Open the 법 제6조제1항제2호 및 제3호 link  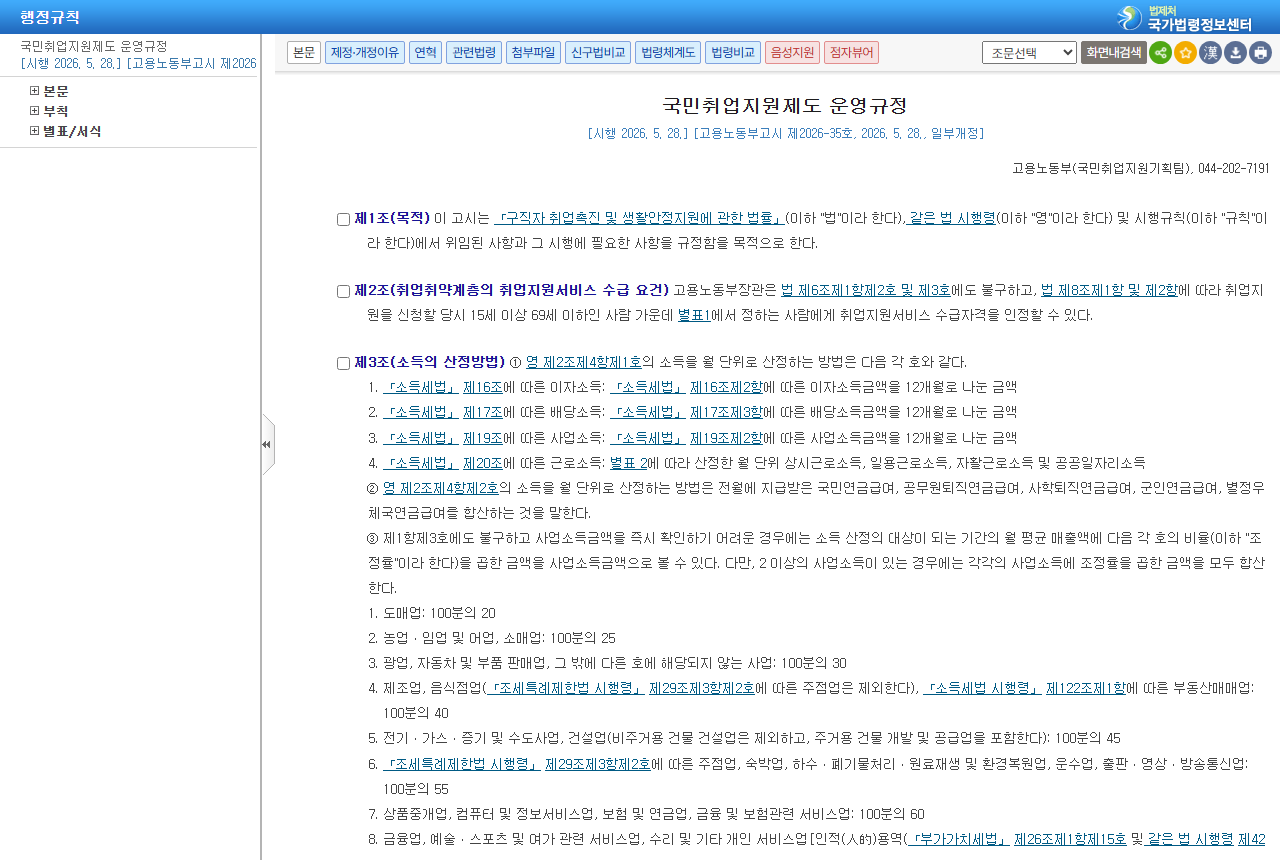pos(866,290)
